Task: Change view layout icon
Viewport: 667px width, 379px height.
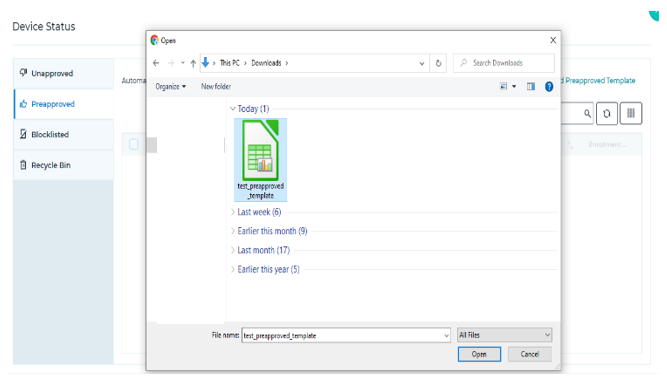Action: click(503, 86)
